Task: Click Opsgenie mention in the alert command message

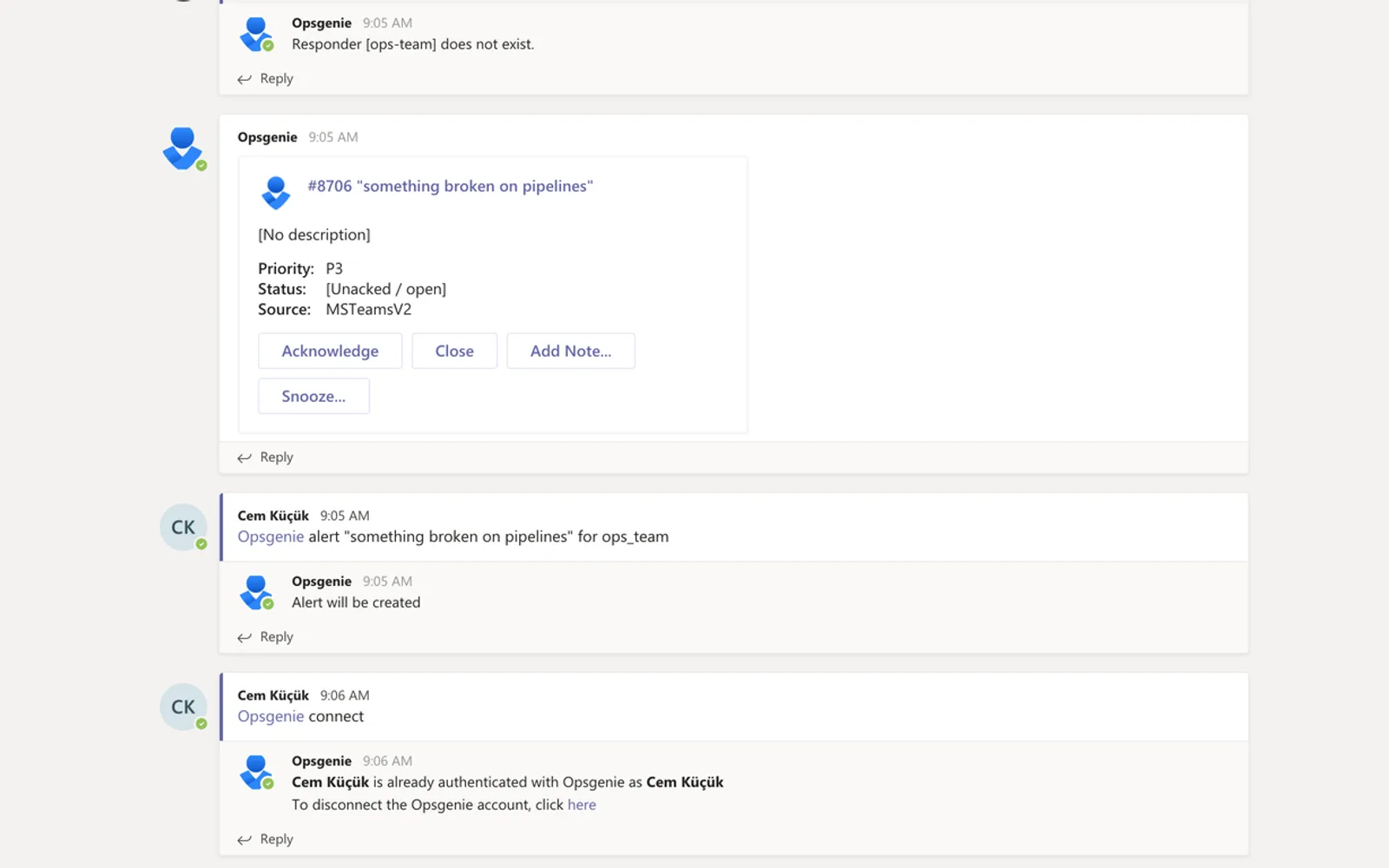Action: pos(271,536)
